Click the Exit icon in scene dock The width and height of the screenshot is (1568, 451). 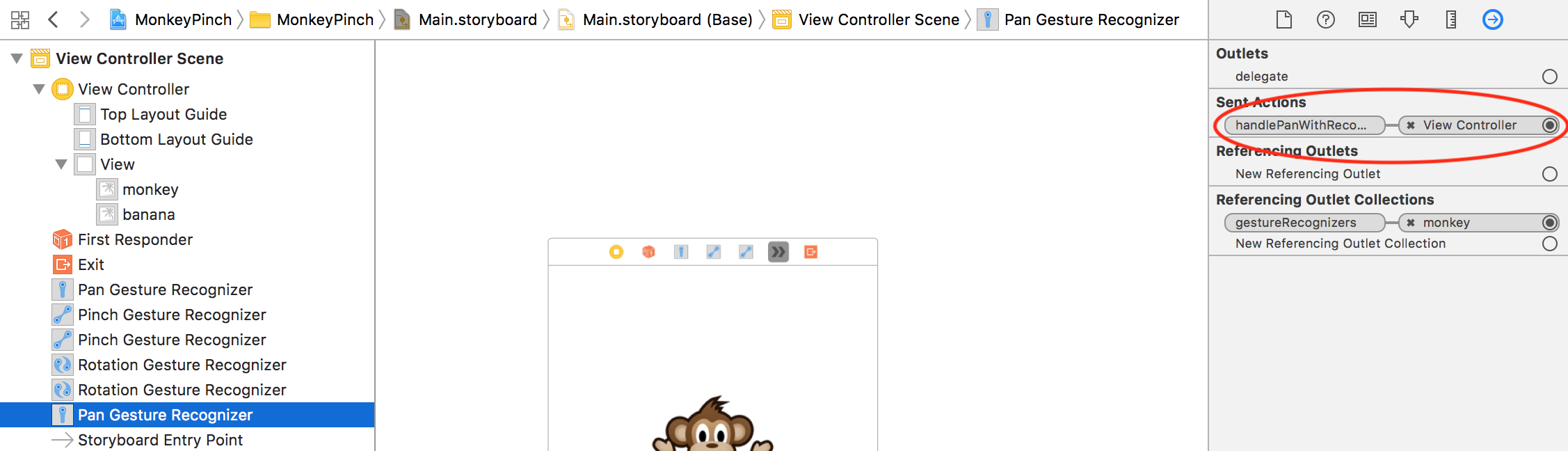(x=810, y=252)
